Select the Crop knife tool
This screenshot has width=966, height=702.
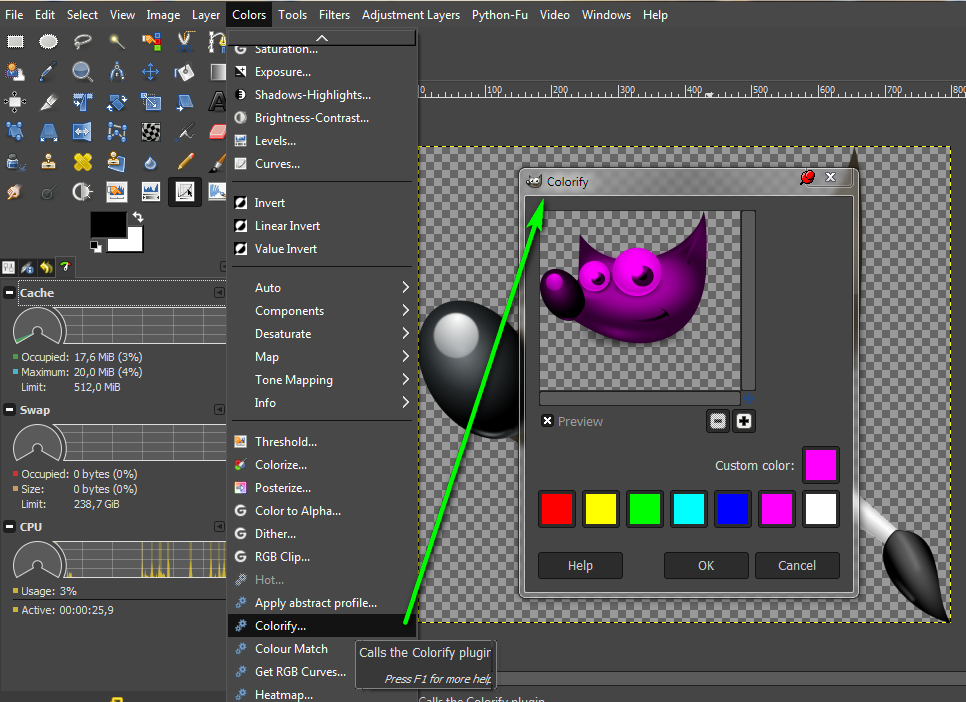(x=49, y=101)
